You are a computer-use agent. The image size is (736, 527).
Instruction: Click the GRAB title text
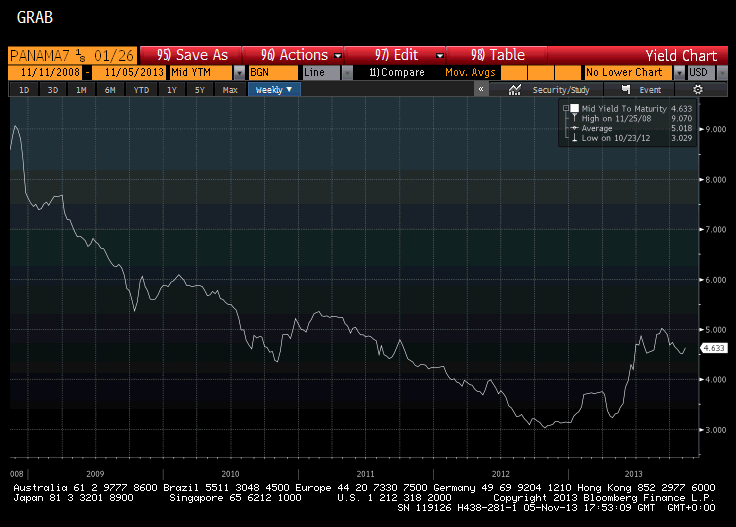35,17
